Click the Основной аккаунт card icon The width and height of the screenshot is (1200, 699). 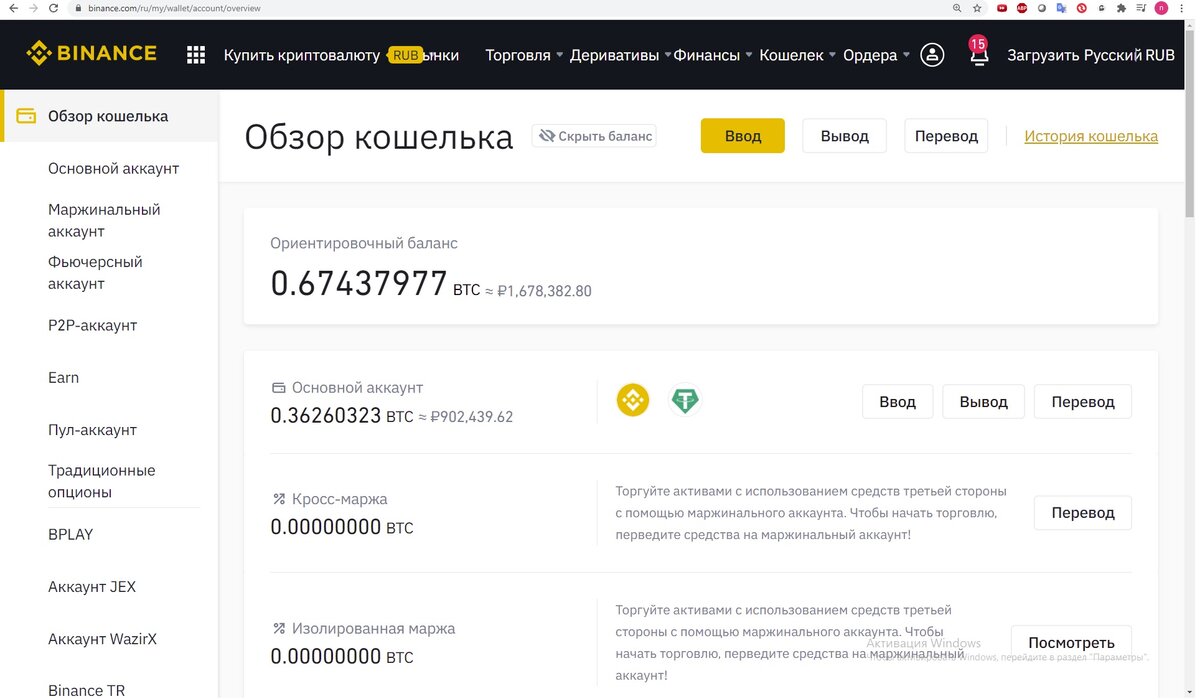pyautogui.click(x=278, y=387)
